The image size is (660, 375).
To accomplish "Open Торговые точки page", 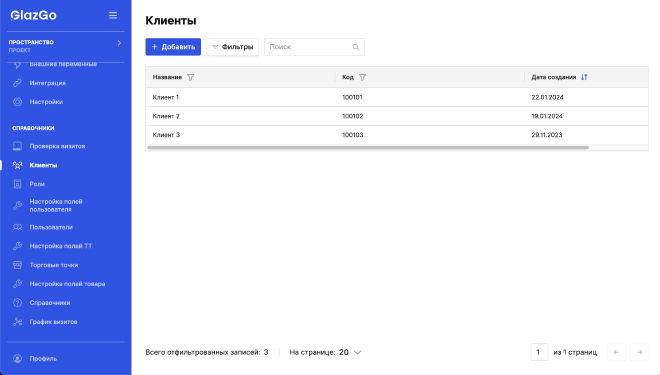I will (x=54, y=265).
